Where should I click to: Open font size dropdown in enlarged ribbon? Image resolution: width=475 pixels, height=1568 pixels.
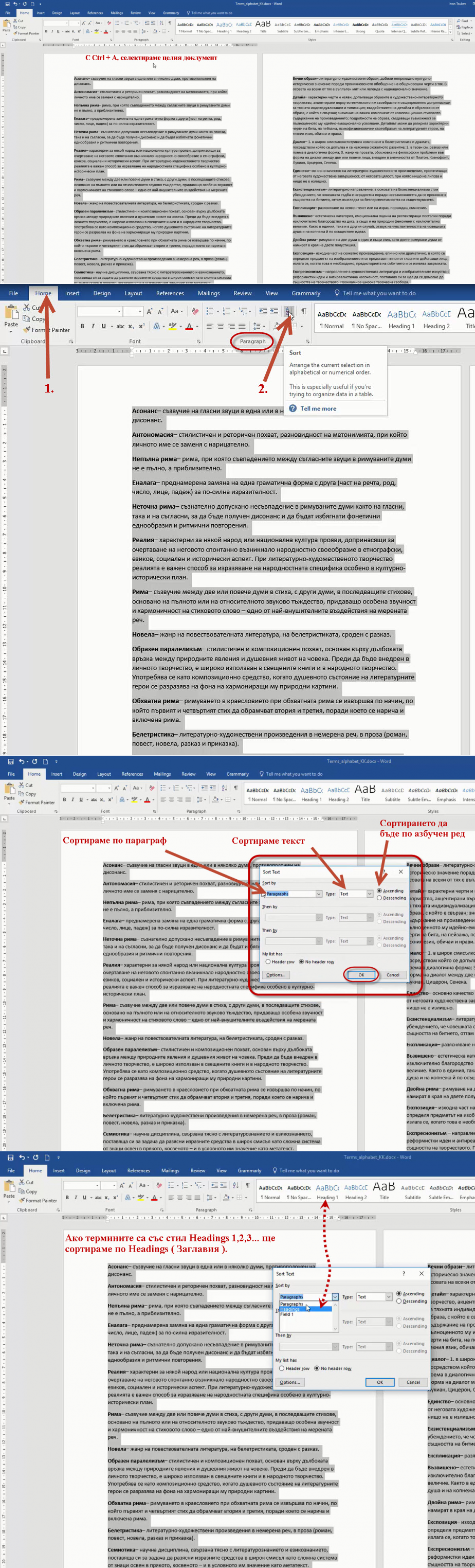(x=140, y=311)
